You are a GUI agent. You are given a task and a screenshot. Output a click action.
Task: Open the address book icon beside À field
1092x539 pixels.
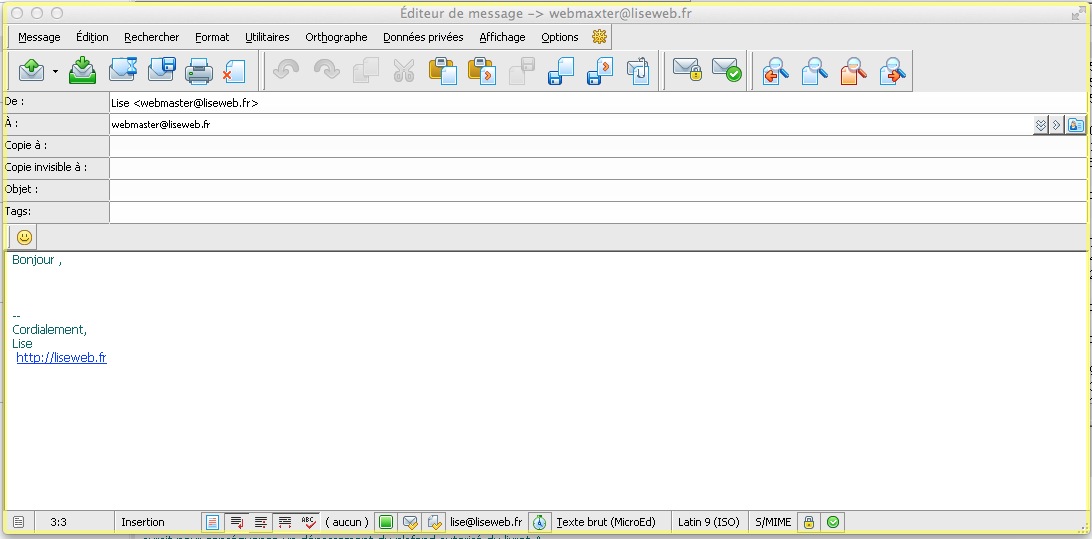pyautogui.click(x=1076, y=125)
